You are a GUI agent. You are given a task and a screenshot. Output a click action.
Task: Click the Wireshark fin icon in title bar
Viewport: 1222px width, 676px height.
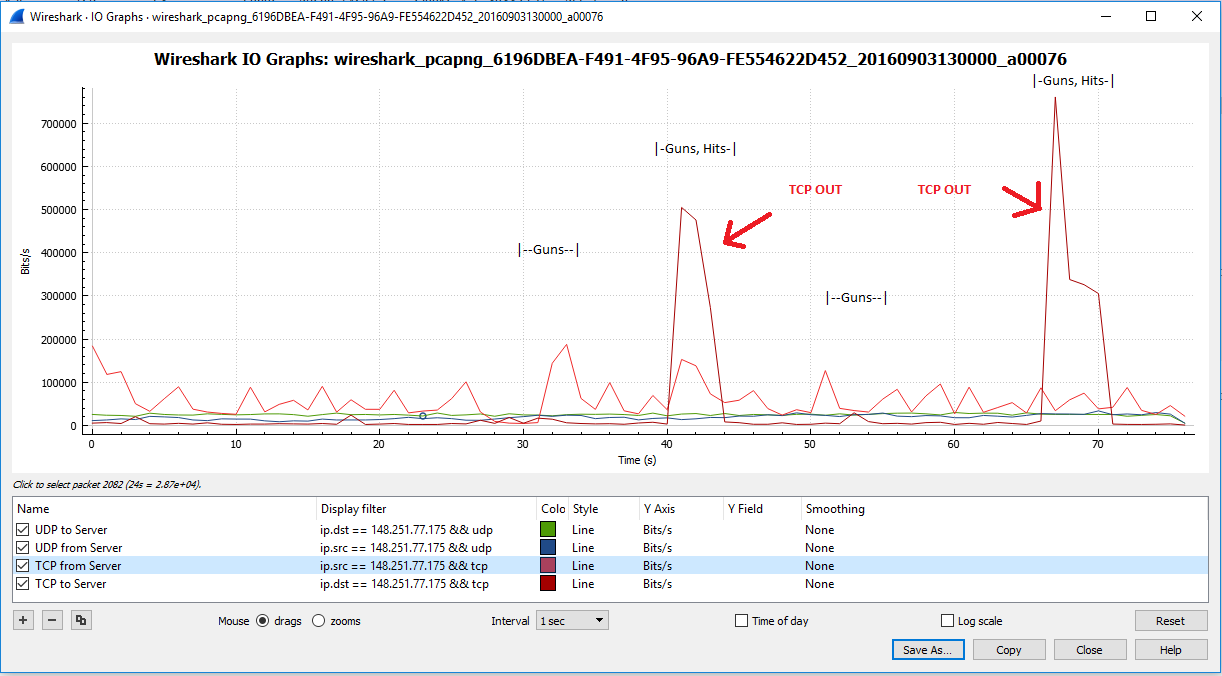click(16, 17)
